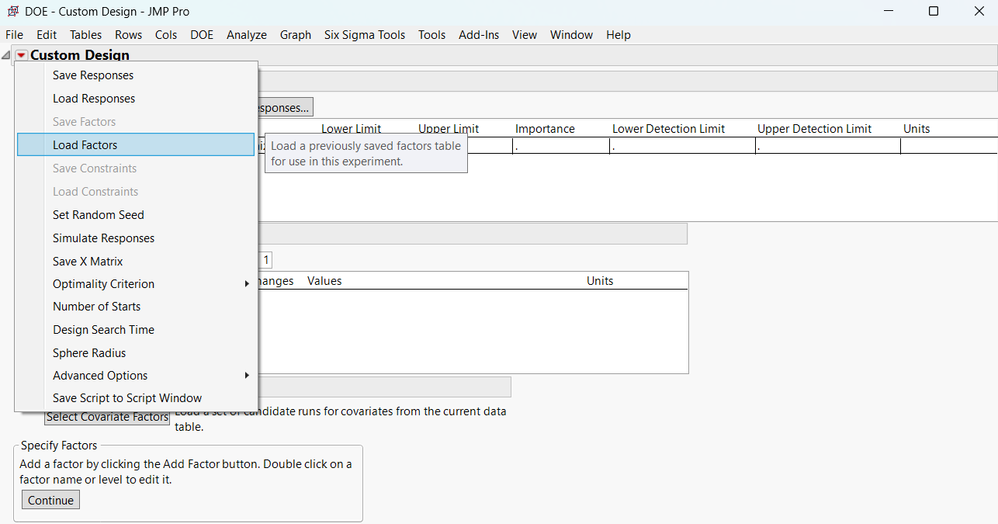Screen dimensions: 998x524
Task: Click the Continue button
Action: [51, 500]
